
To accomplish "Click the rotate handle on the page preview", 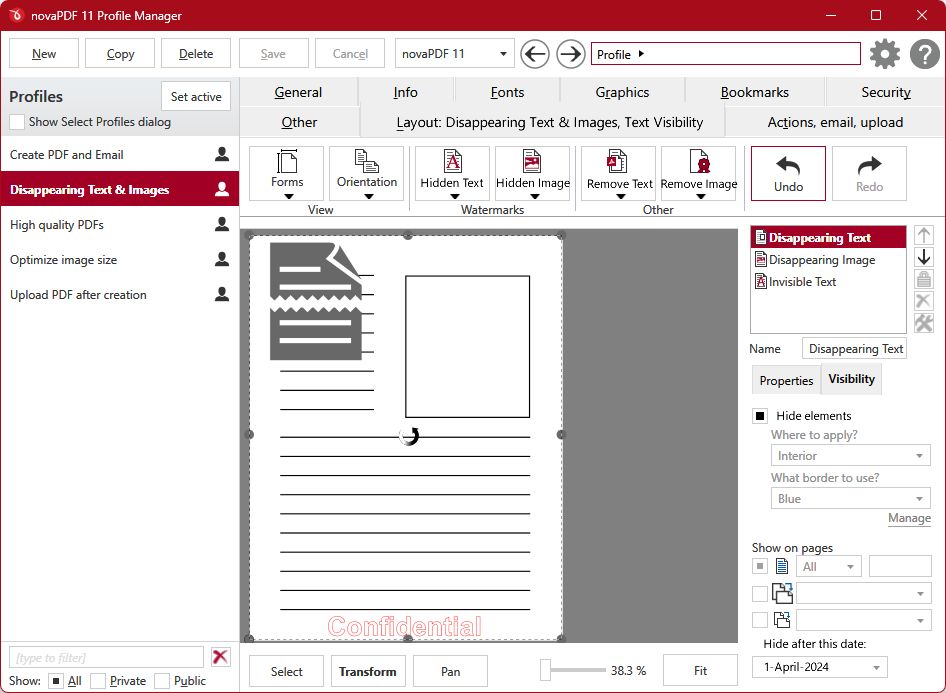I will click(409, 435).
